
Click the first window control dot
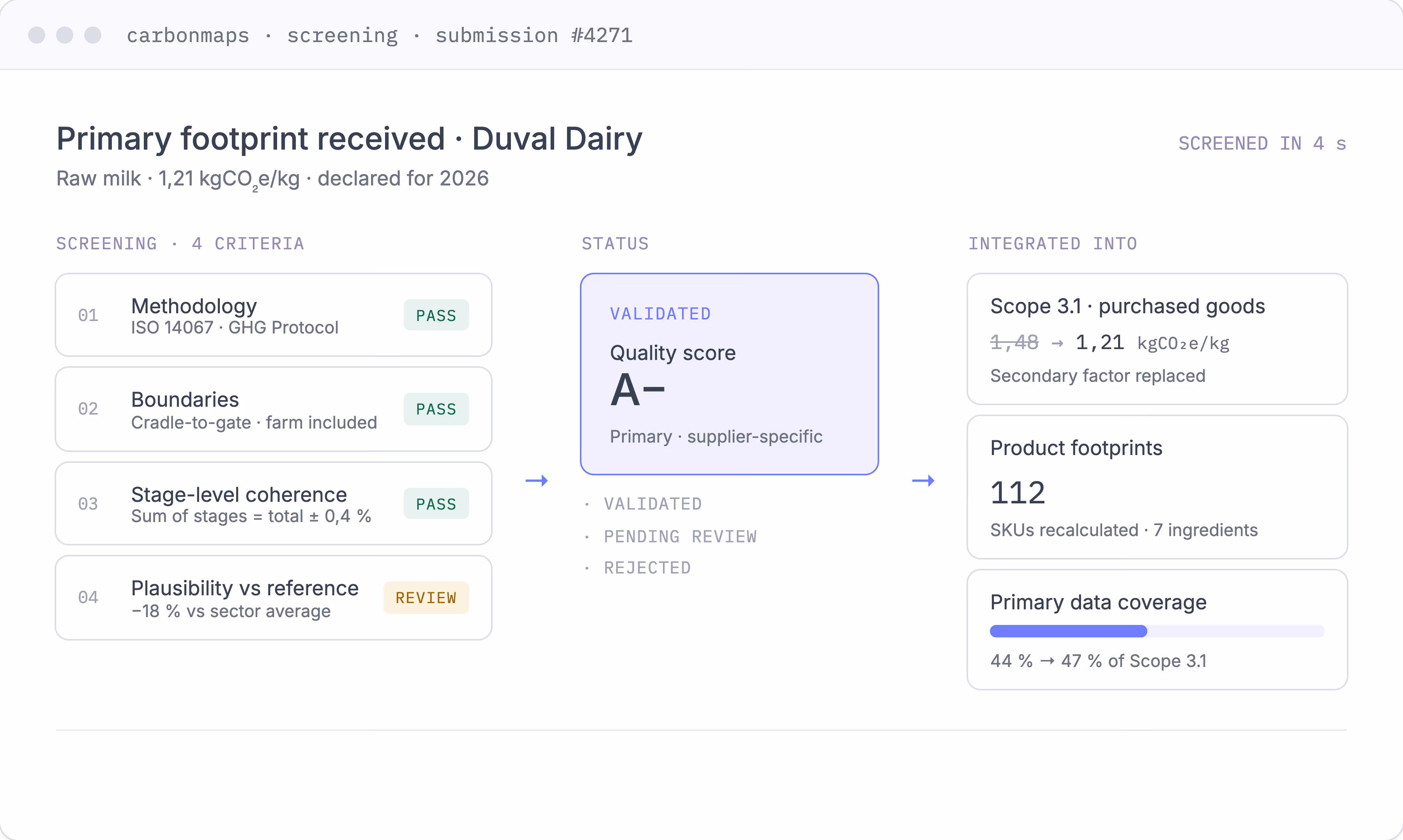pos(37,35)
